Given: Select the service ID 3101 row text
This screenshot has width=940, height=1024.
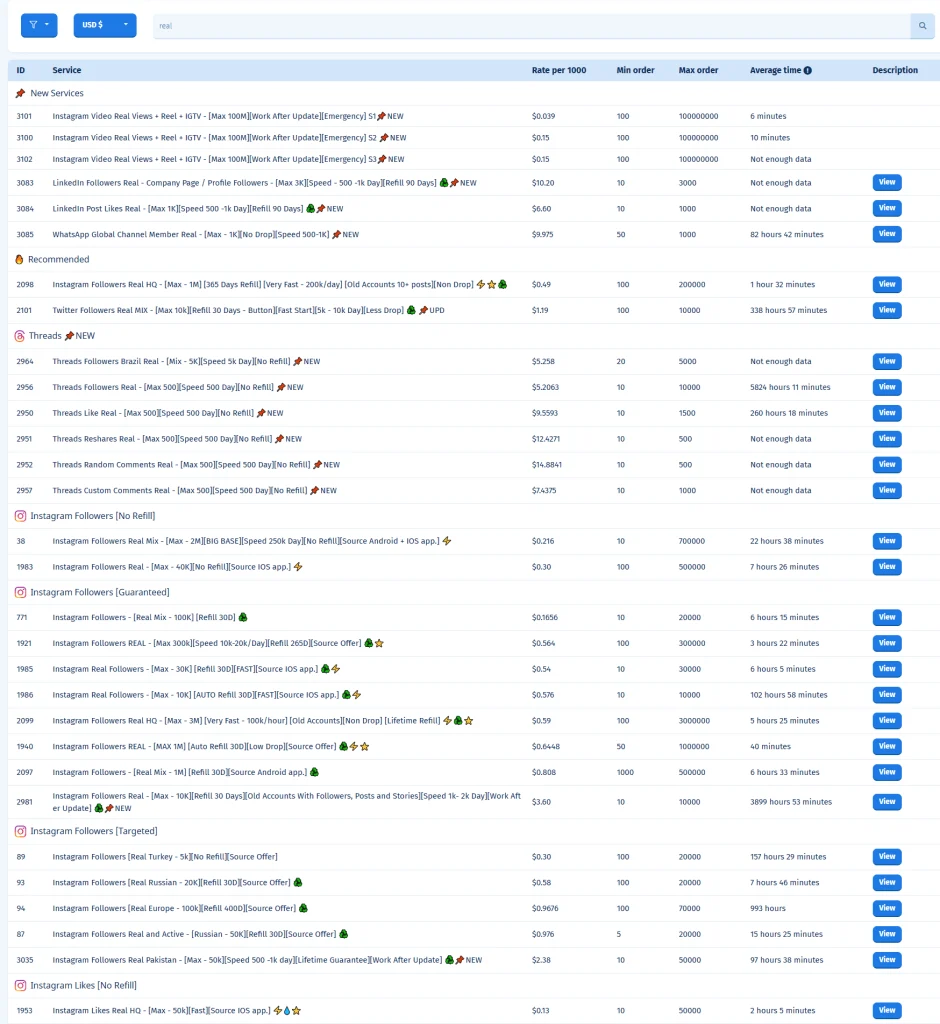Looking at the screenshot, I should tap(24, 116).
